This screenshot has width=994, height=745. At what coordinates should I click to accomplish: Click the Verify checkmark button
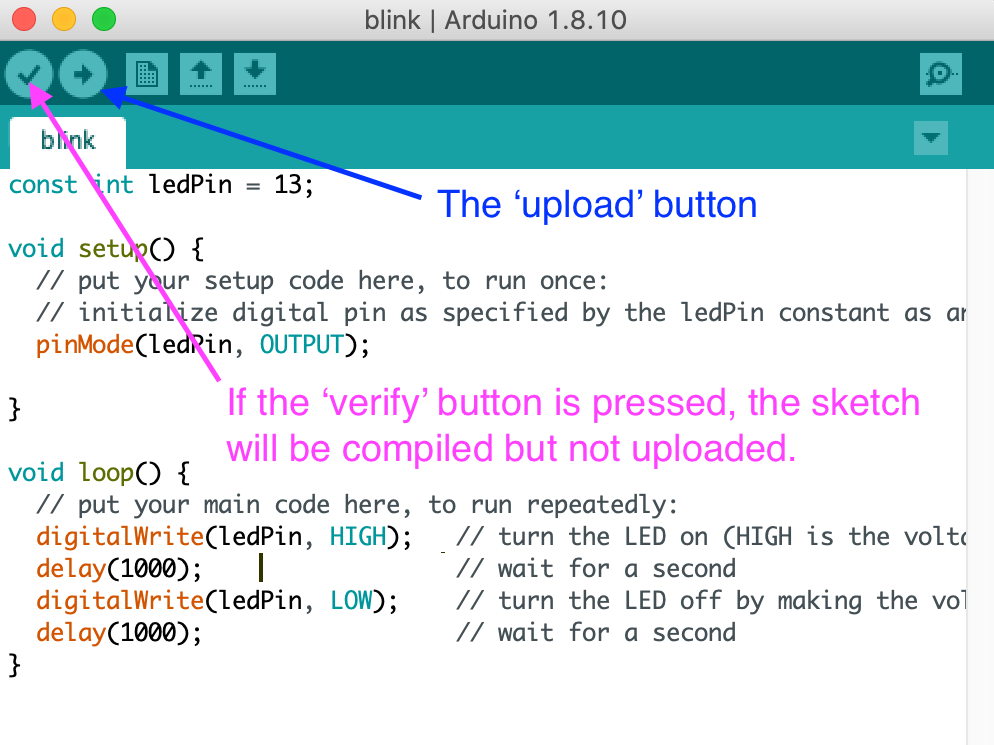click(x=29, y=75)
